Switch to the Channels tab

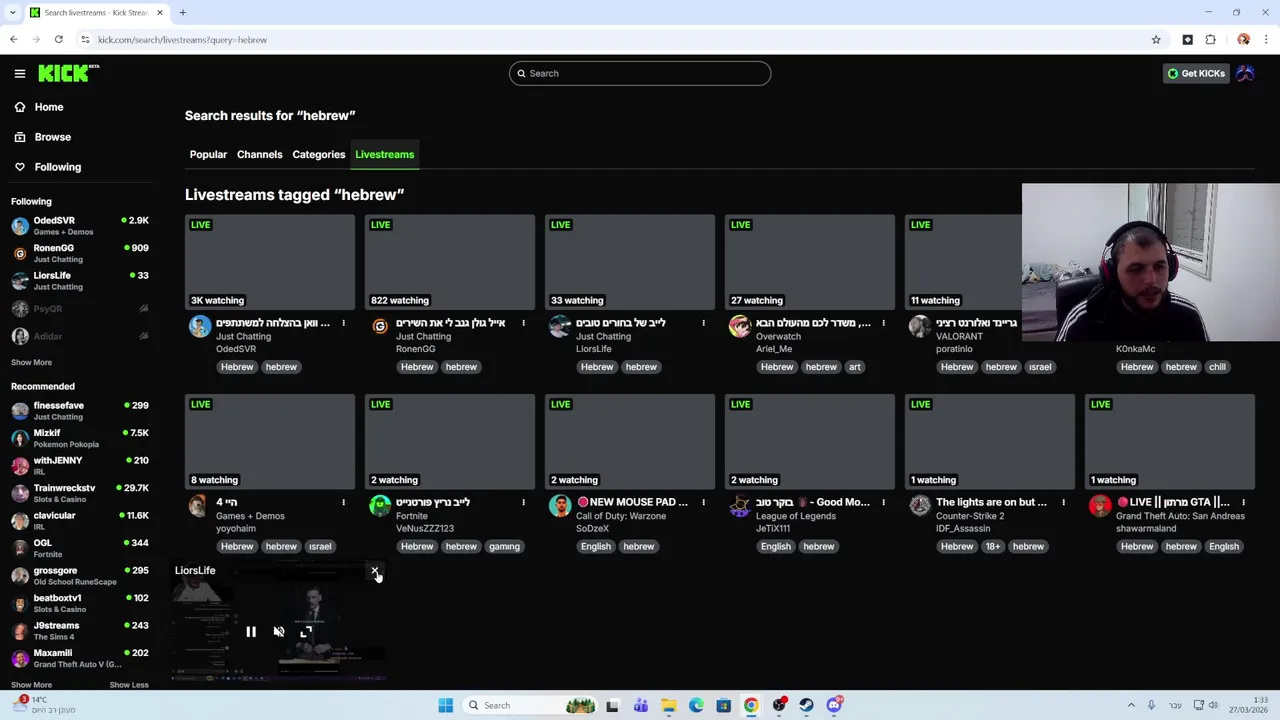point(259,154)
